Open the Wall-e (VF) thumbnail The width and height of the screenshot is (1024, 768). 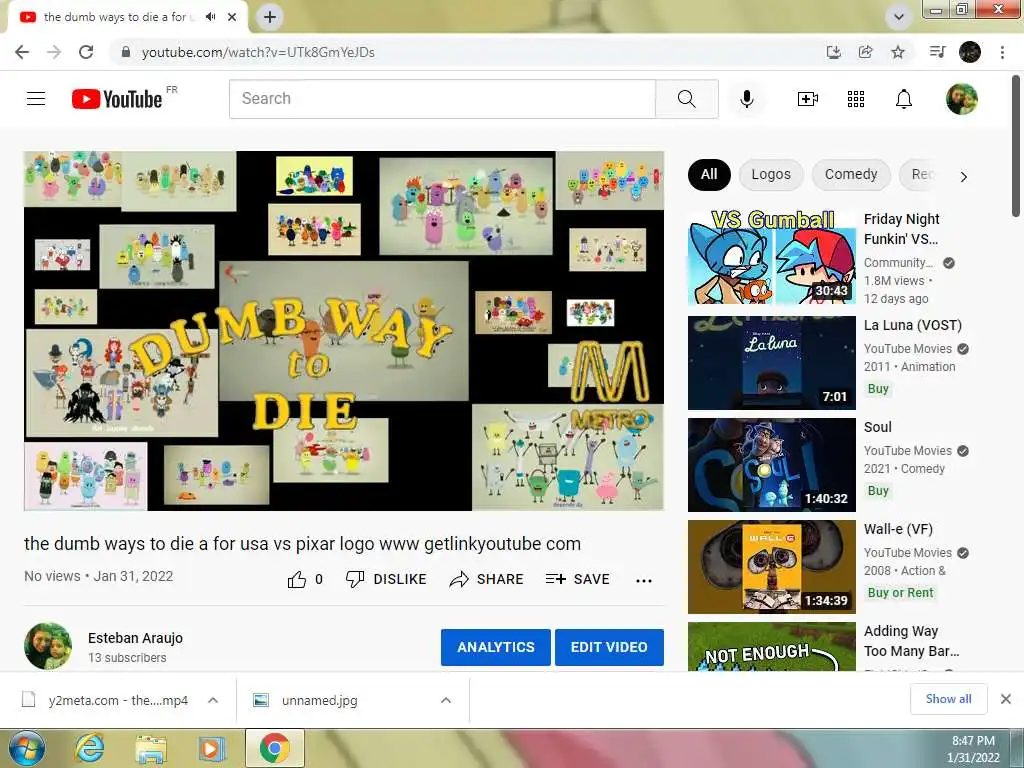tap(772, 567)
